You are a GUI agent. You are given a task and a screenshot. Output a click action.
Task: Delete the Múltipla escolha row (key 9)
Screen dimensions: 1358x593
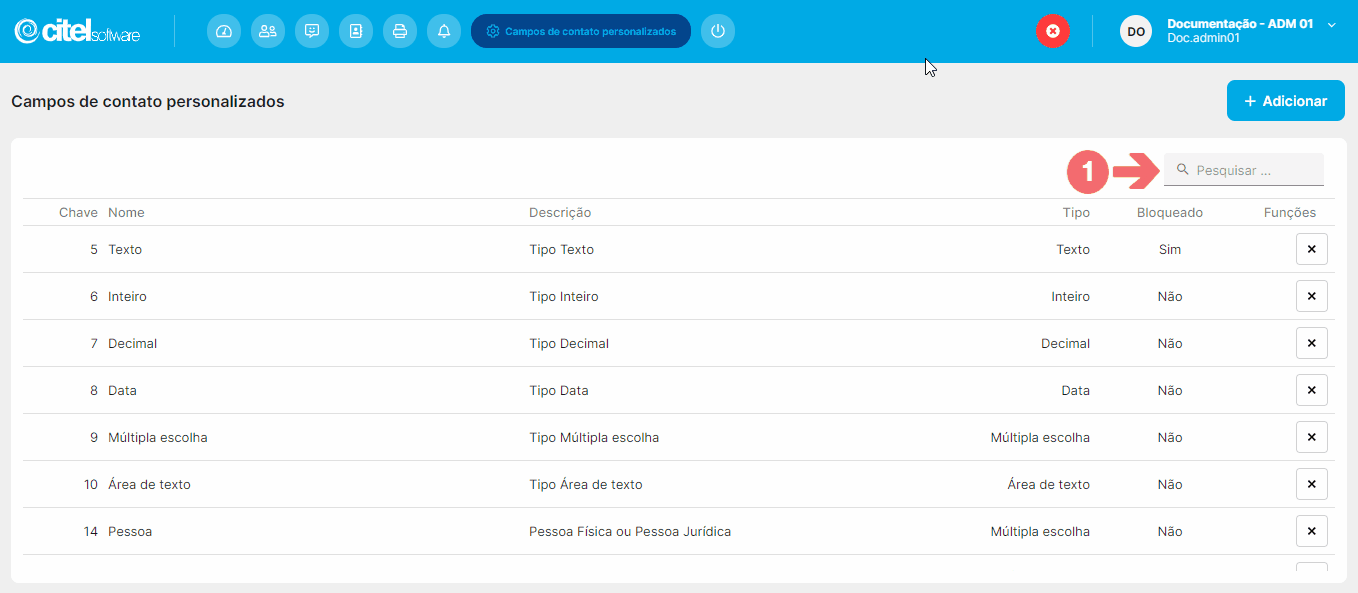coord(1312,437)
